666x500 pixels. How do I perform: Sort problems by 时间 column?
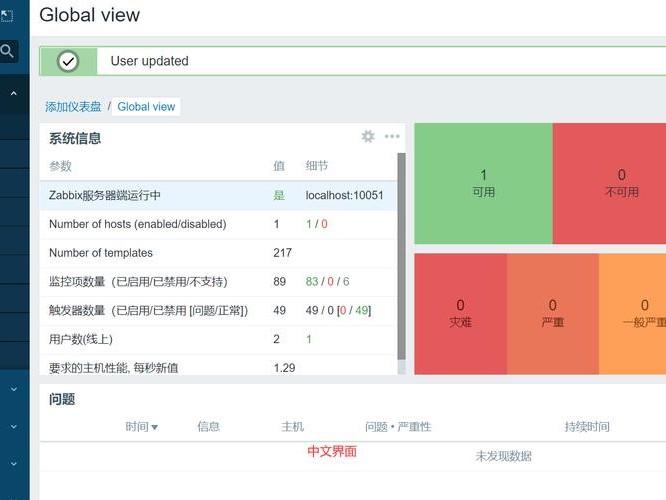tap(141, 427)
